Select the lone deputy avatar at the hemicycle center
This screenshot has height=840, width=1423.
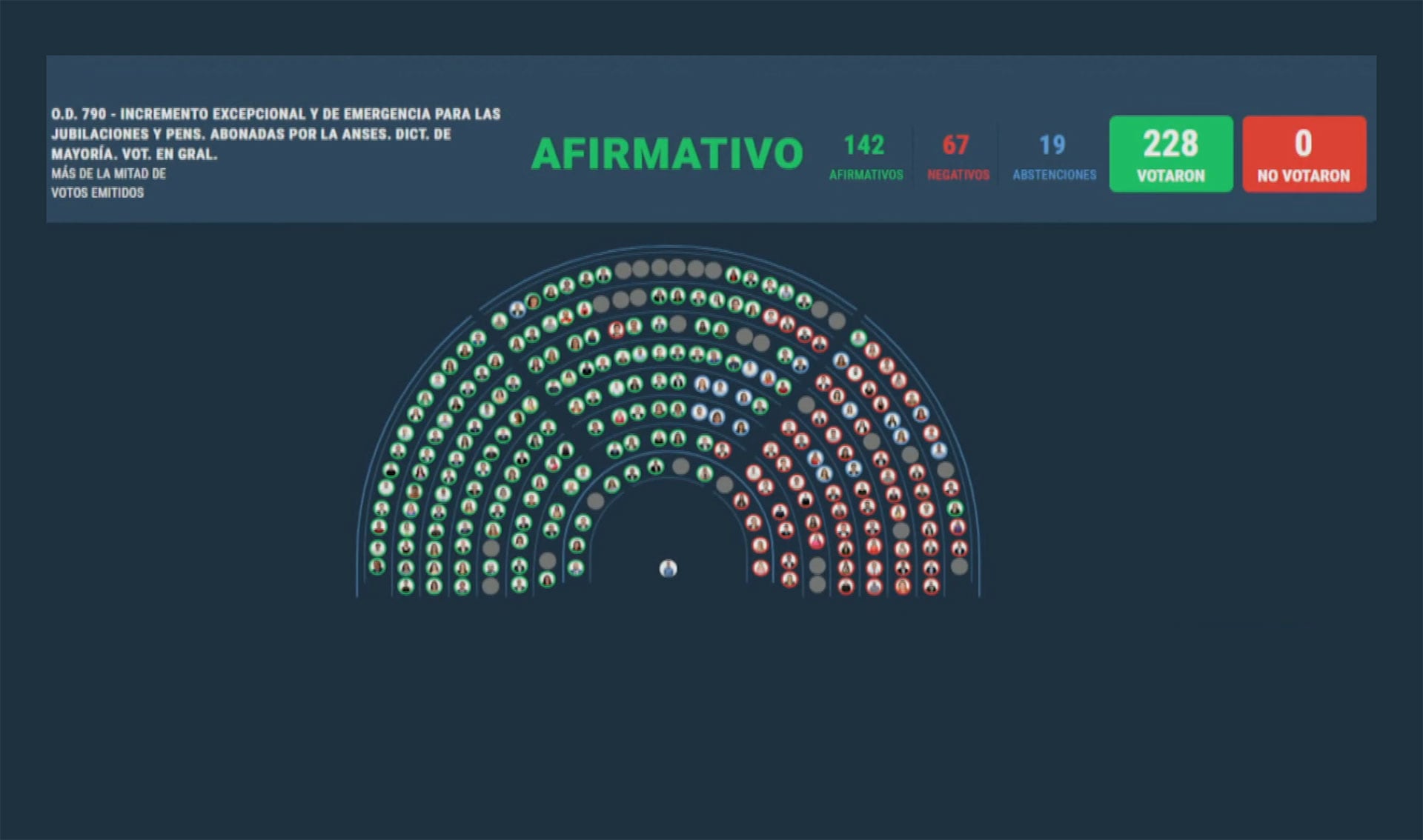pyautogui.click(x=668, y=567)
